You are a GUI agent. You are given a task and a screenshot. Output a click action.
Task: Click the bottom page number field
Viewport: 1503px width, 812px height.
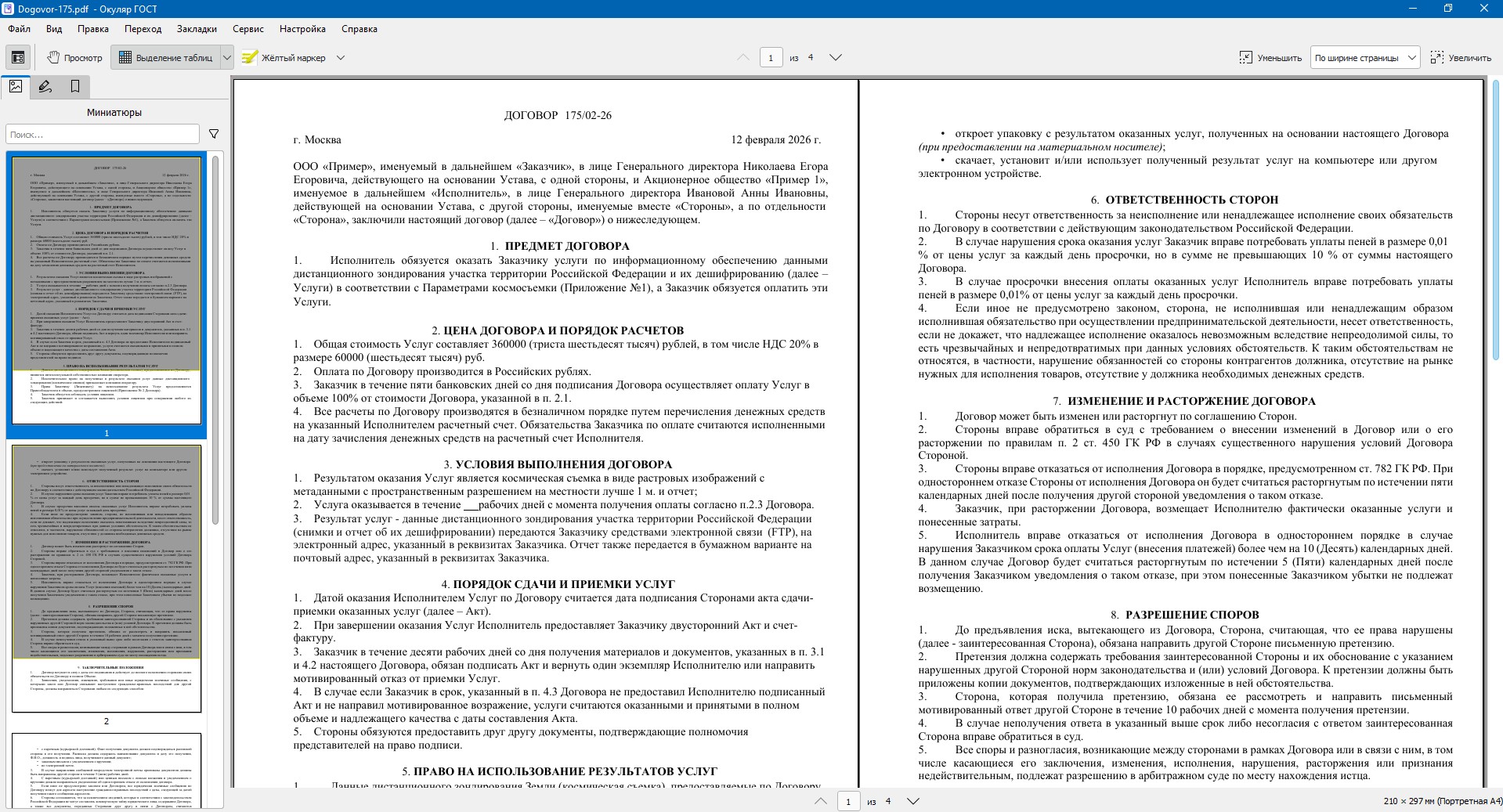(848, 801)
